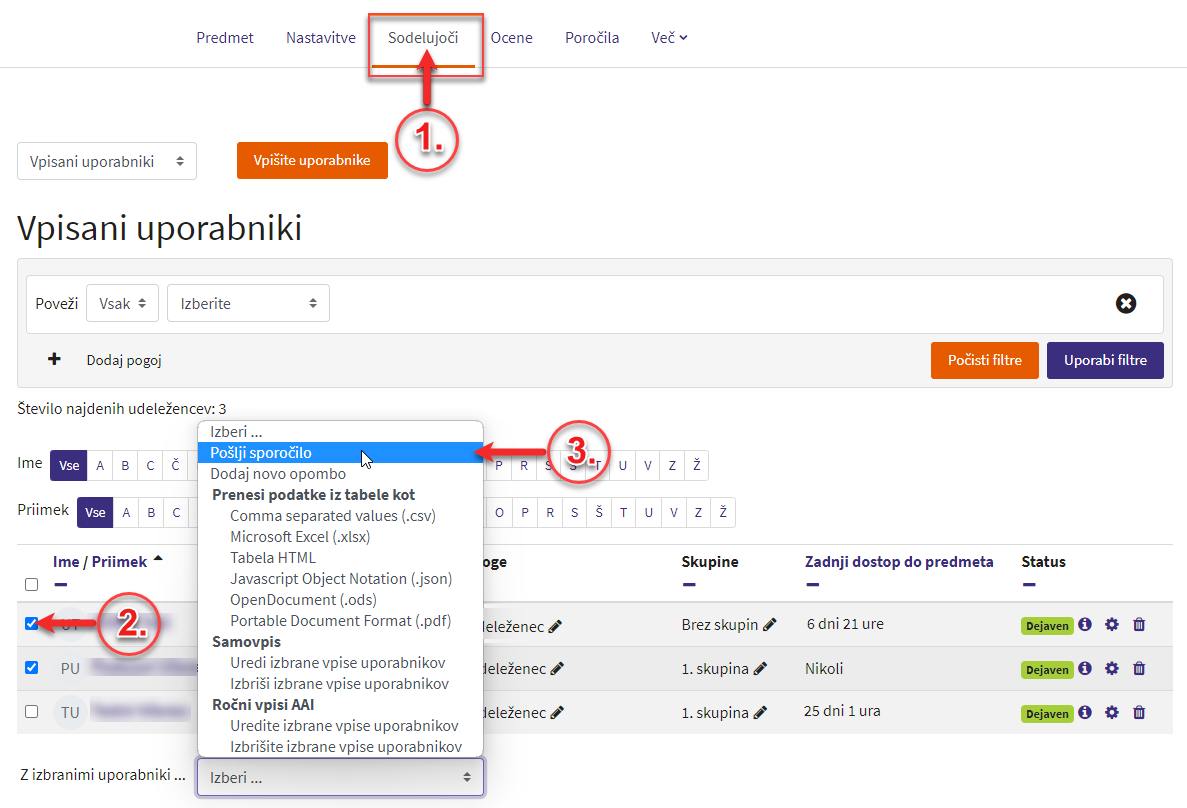The height and width of the screenshot is (808, 1187).
Task: Open the Vsak match dropdown
Action: pos(122,303)
